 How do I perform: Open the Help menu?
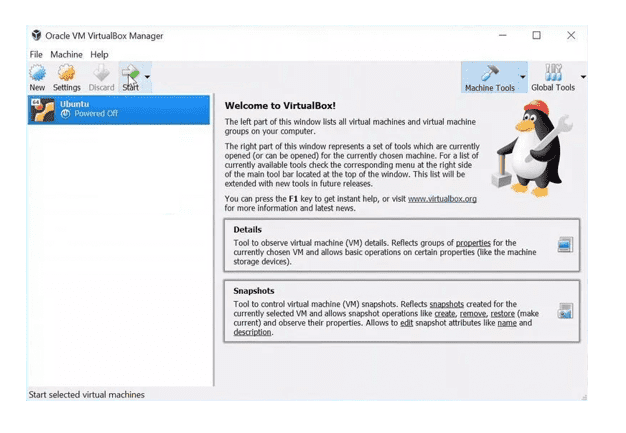(99, 54)
